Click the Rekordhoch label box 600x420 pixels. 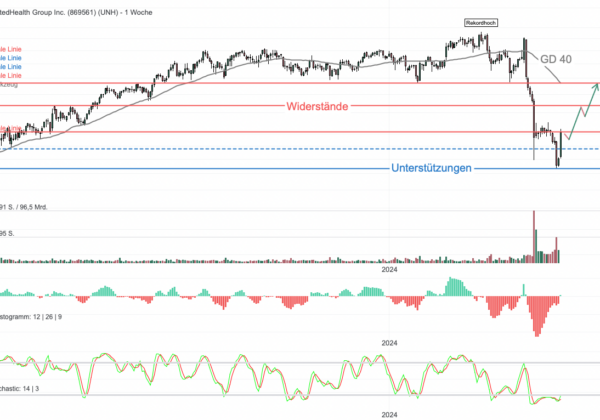click(481, 23)
